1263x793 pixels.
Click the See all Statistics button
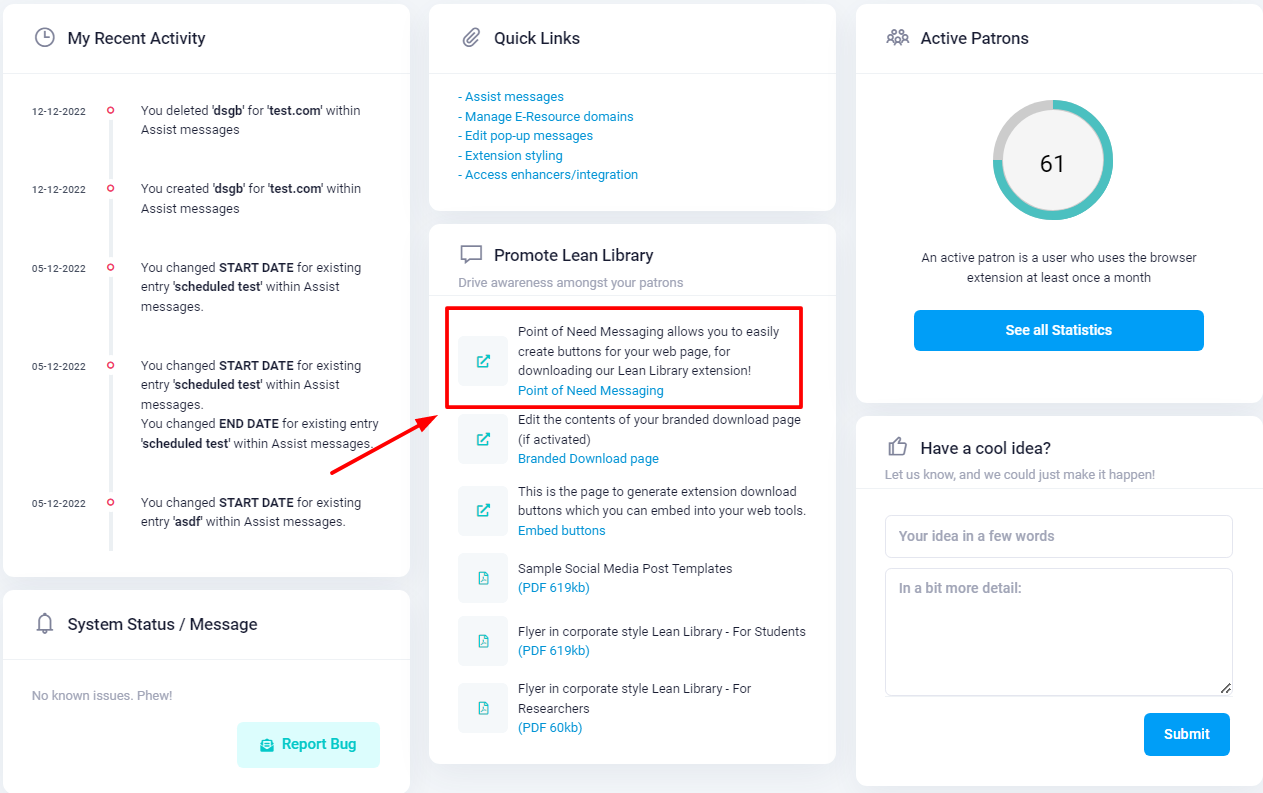[x=1059, y=330]
